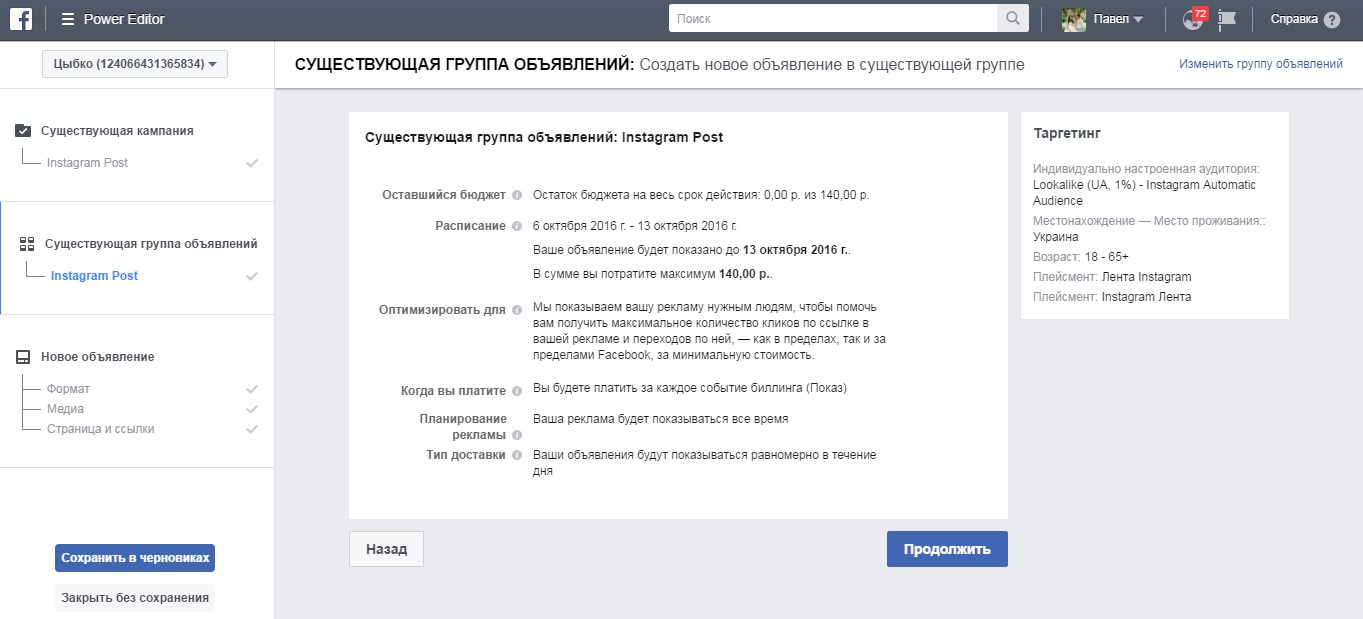Click the Power Editor title
The height and width of the screenshot is (619, 1363).
(x=125, y=19)
